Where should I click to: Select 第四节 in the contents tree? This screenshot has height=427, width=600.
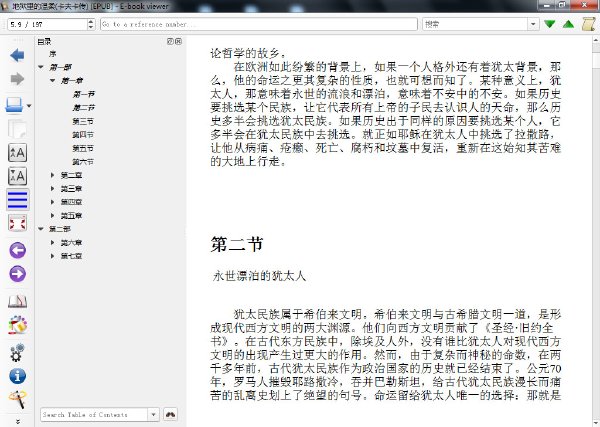tap(83, 135)
